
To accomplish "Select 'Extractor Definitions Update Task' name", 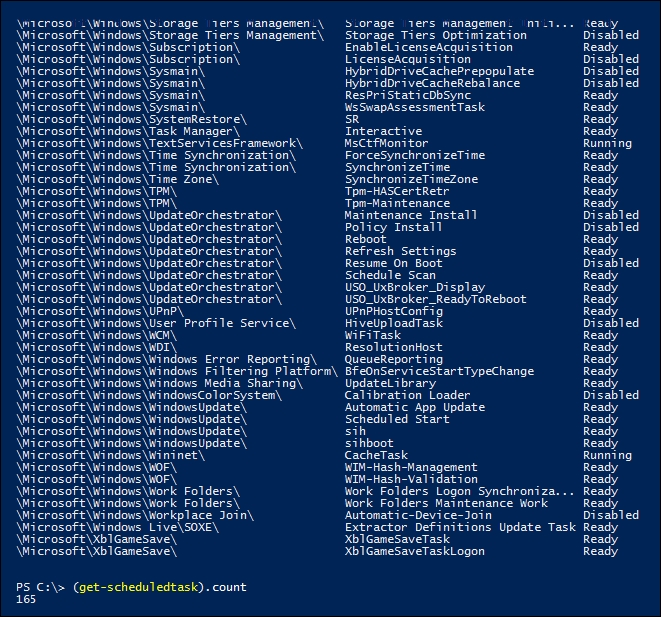I will coord(460,528).
